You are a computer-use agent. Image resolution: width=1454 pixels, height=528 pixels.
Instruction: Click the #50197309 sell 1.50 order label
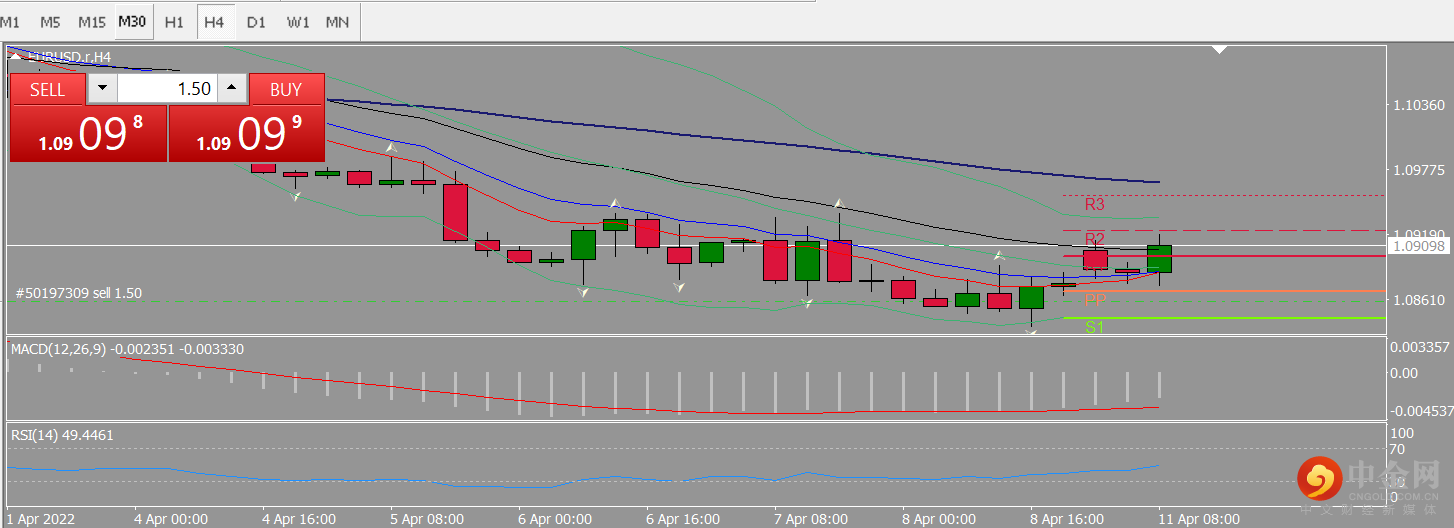tap(79, 293)
